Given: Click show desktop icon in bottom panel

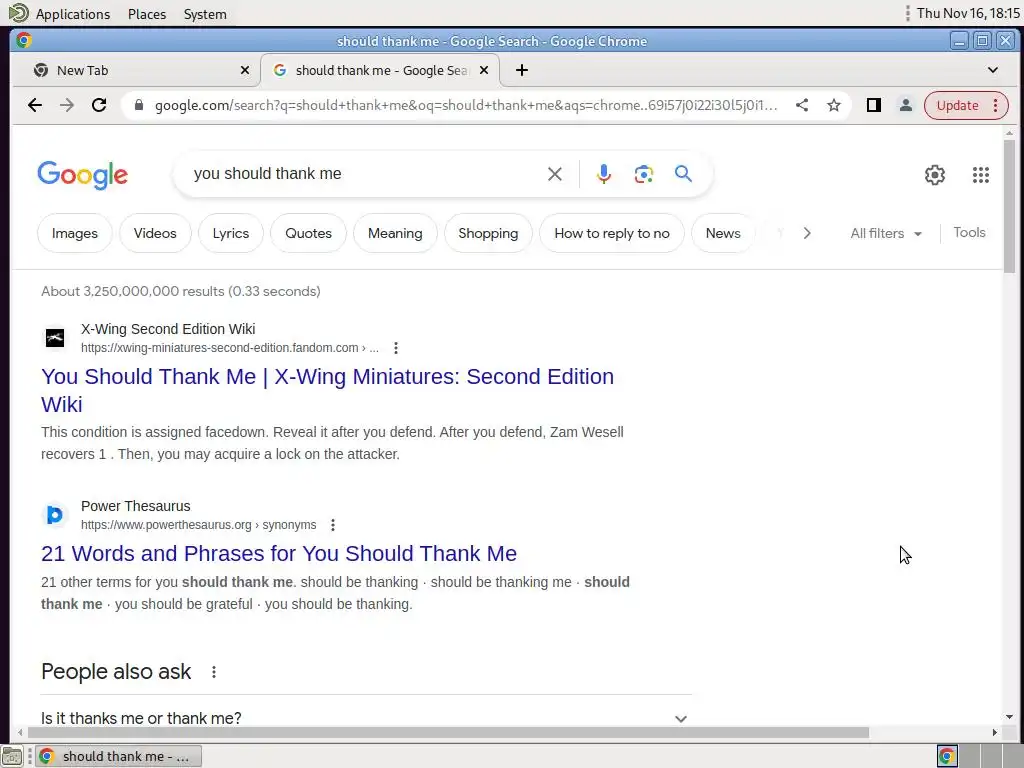Looking at the screenshot, I should coord(12,756).
